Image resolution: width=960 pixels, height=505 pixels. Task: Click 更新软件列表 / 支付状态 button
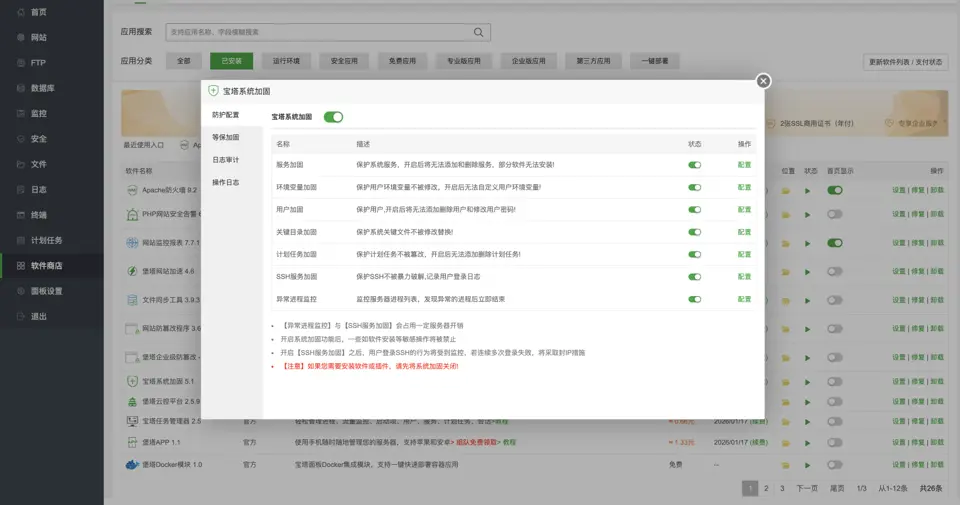[x=906, y=62]
